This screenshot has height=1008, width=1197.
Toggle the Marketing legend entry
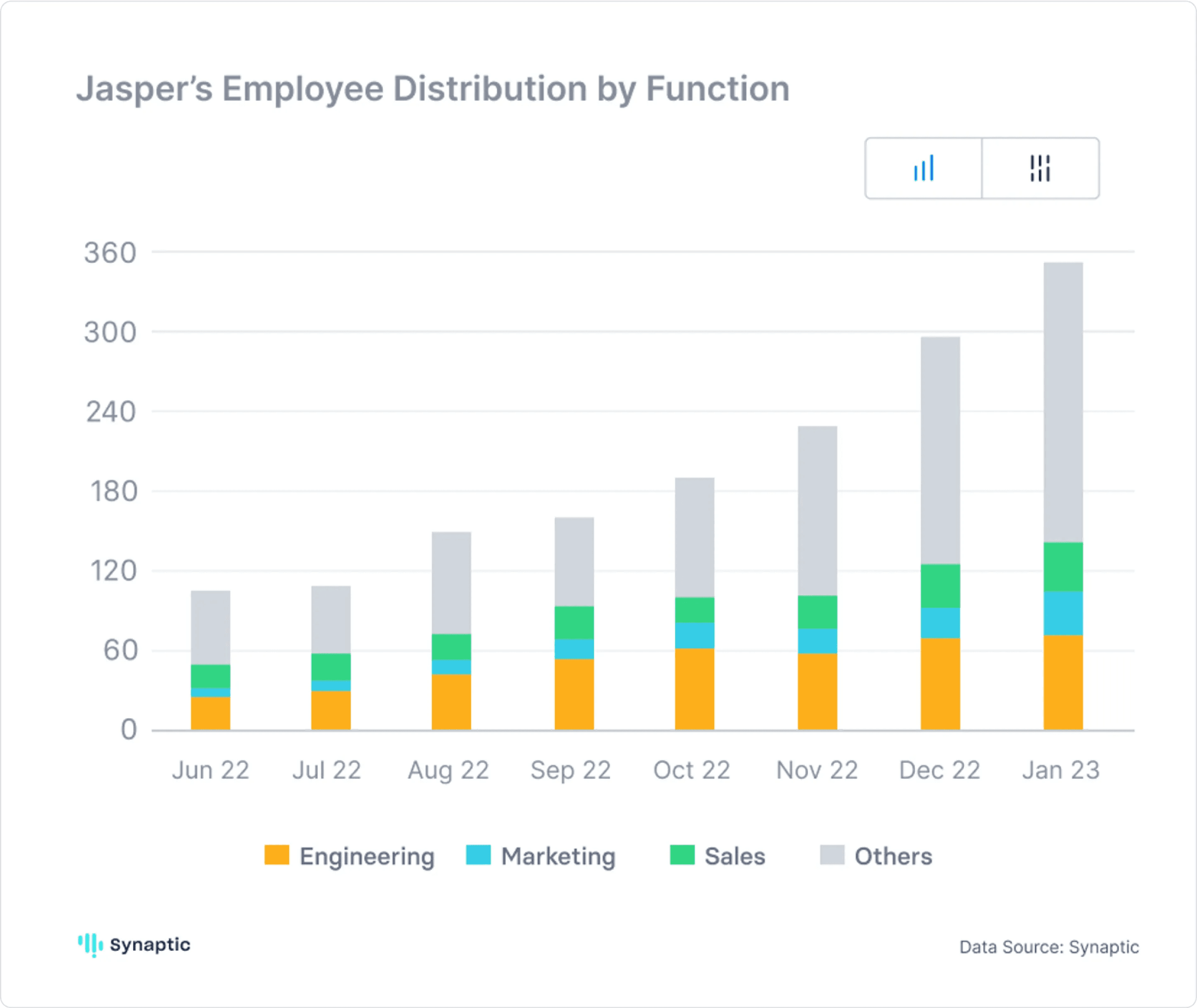(558, 857)
